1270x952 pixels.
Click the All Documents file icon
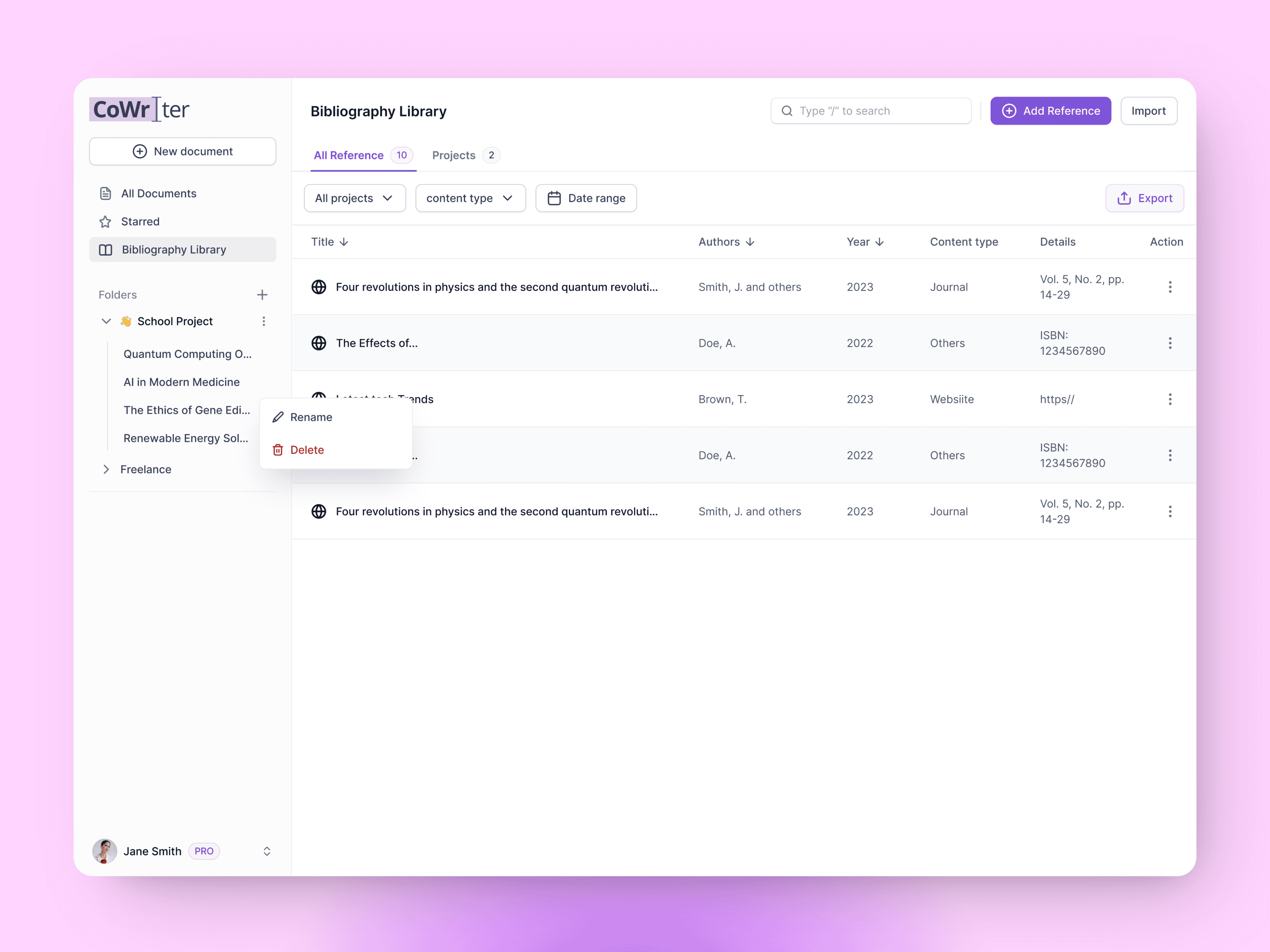(x=106, y=193)
